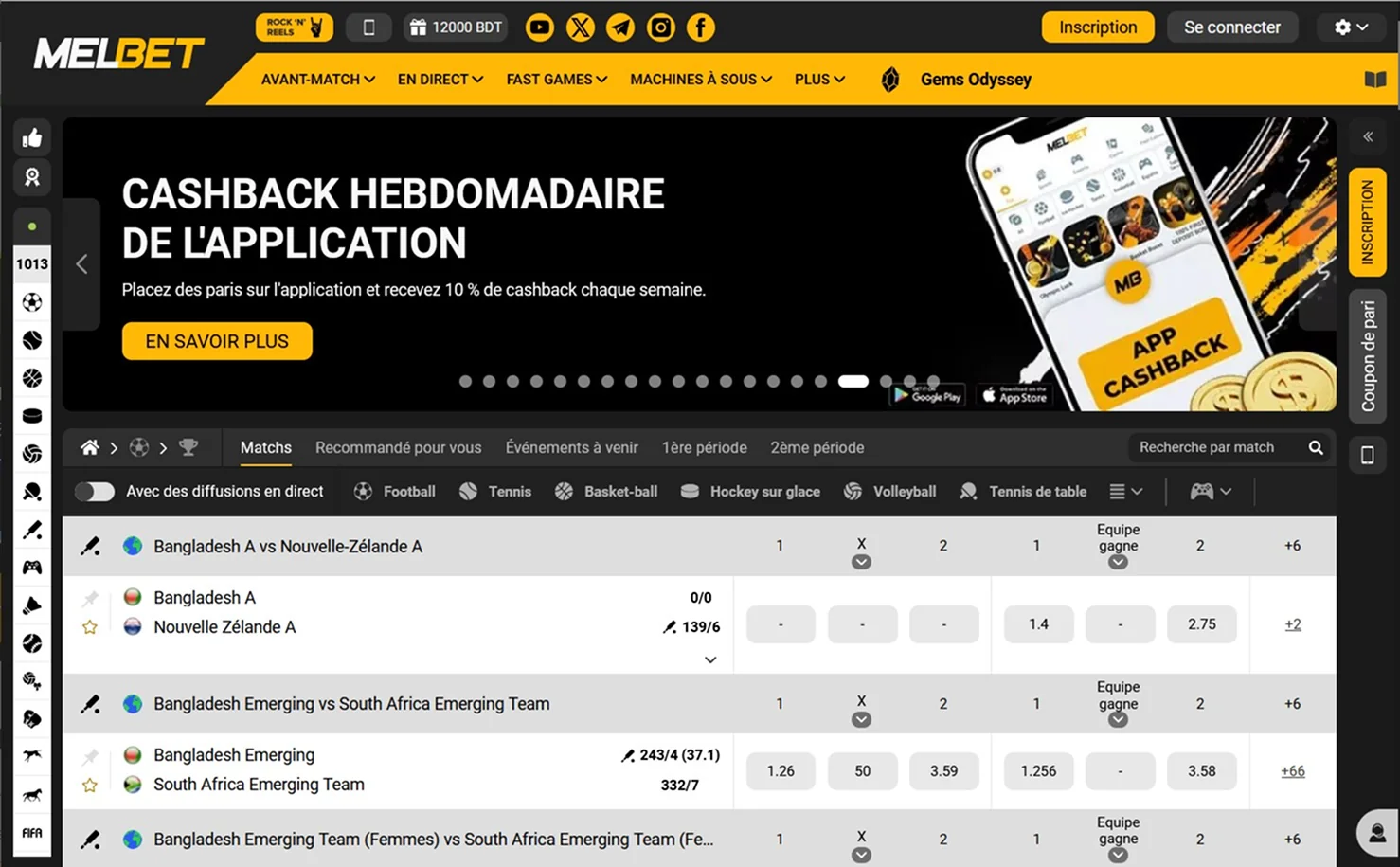Open the PLUS dropdown menu
The width and height of the screenshot is (1400, 867).
click(x=820, y=80)
